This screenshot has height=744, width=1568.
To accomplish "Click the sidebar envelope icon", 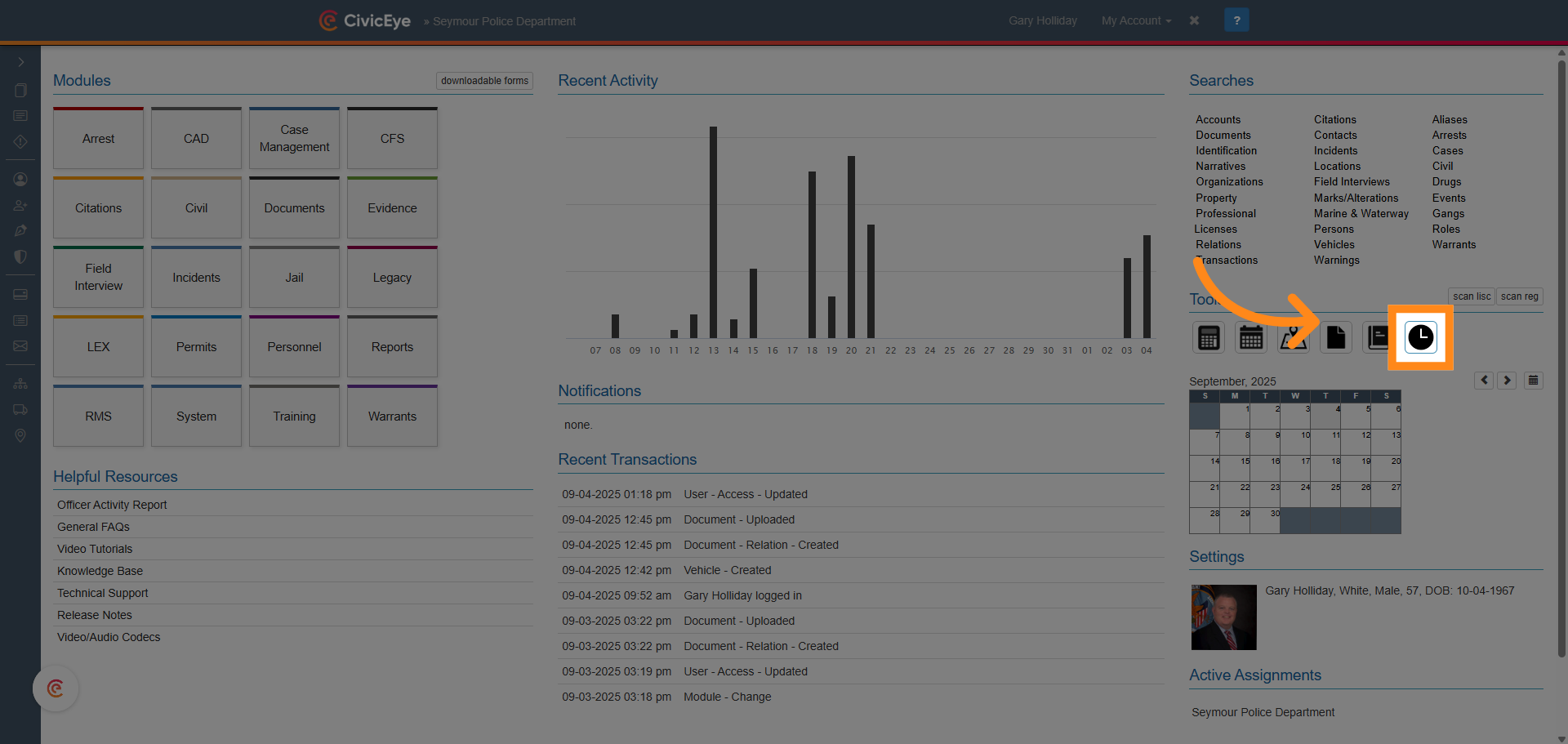I will pos(20,345).
